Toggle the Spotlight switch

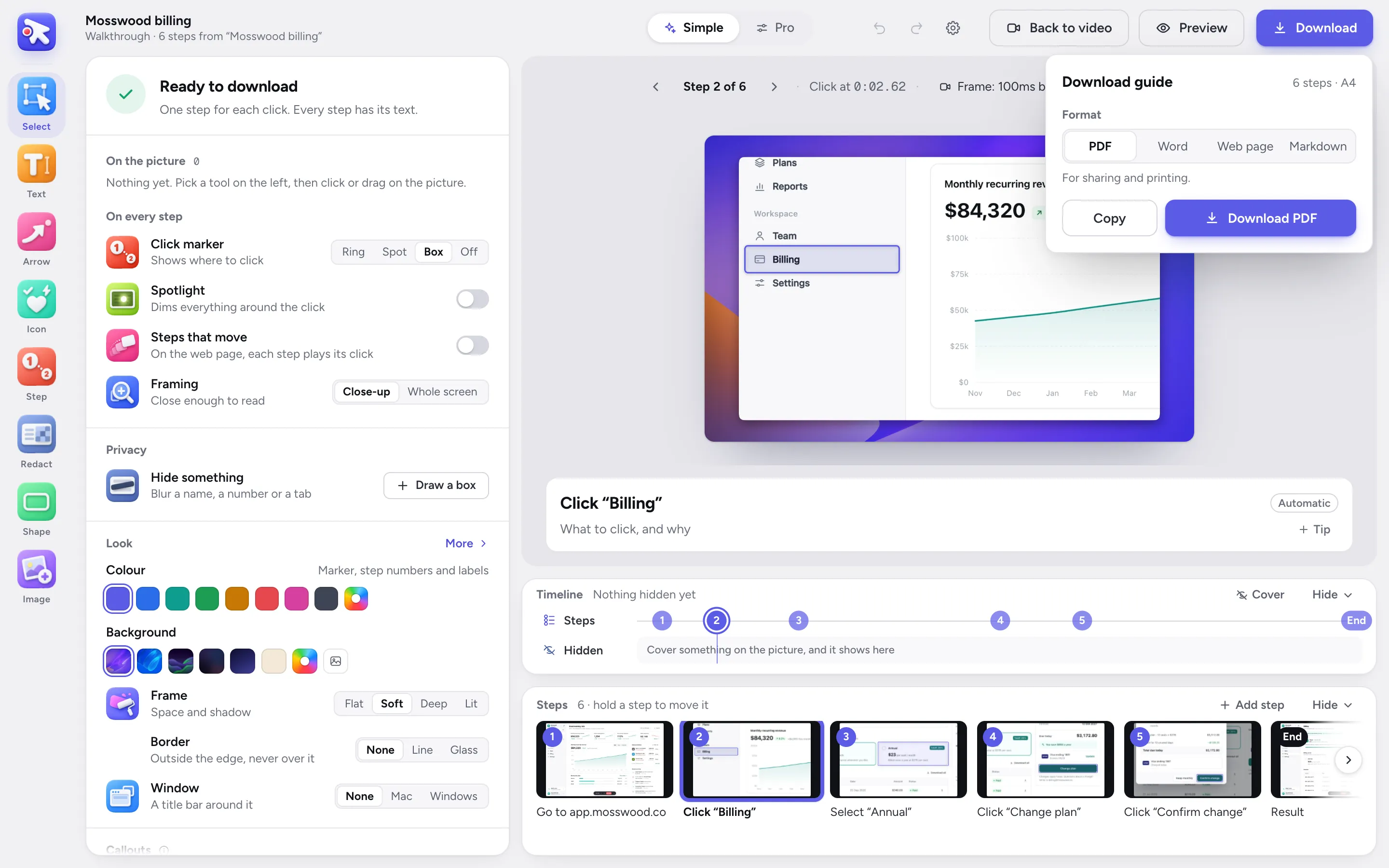click(472, 298)
